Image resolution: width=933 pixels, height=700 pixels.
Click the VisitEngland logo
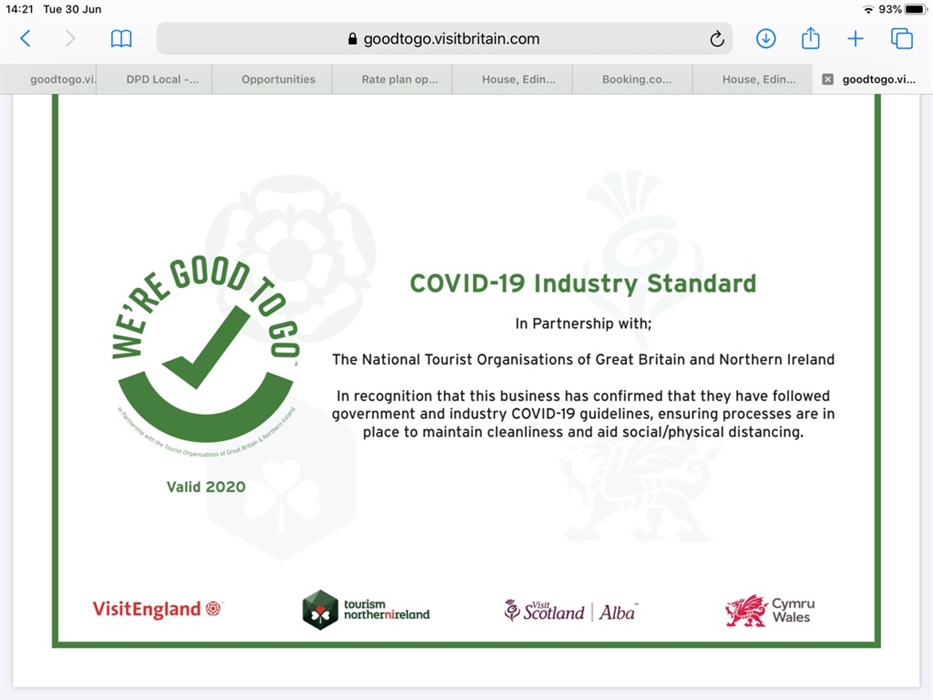coord(158,609)
